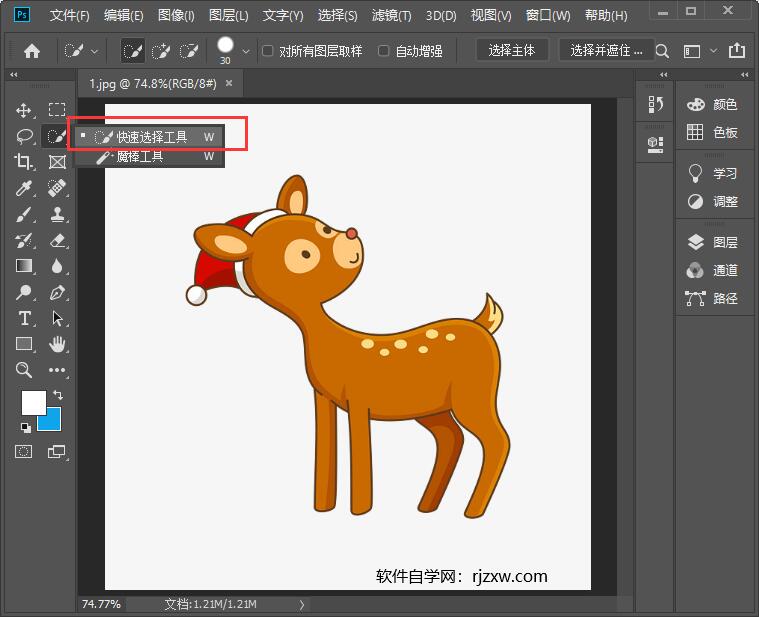The image size is (759, 617).
Task: Expand the status bar info arrow
Action: pyautogui.click(x=302, y=604)
